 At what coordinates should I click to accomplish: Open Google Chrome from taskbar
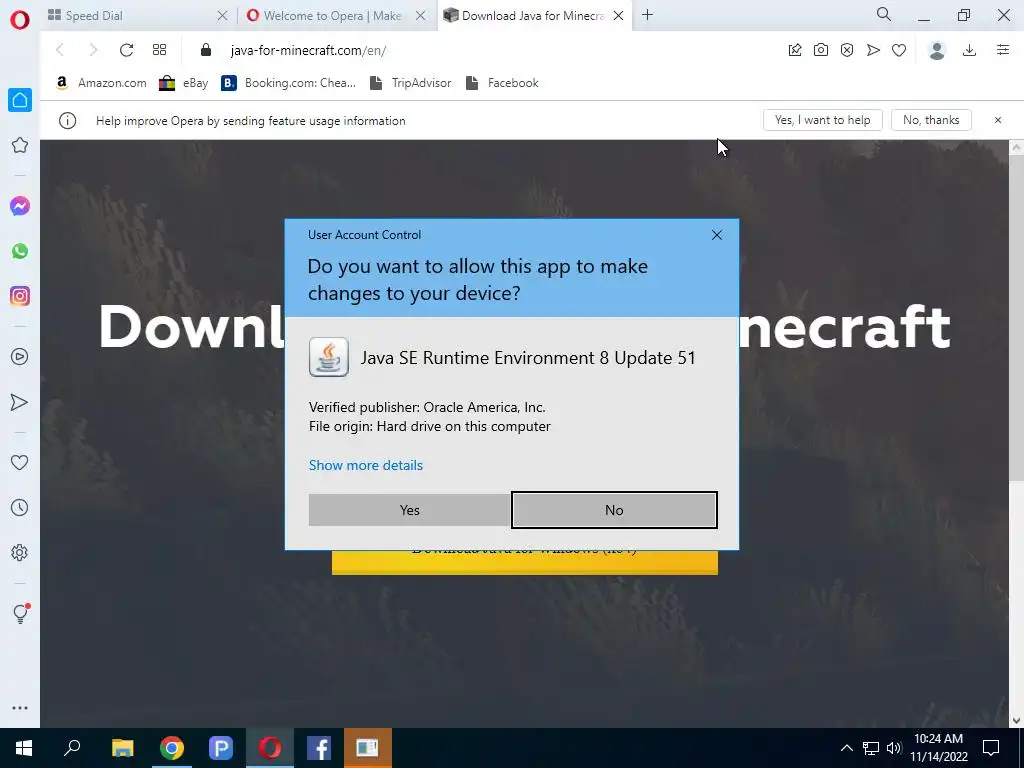(172, 748)
